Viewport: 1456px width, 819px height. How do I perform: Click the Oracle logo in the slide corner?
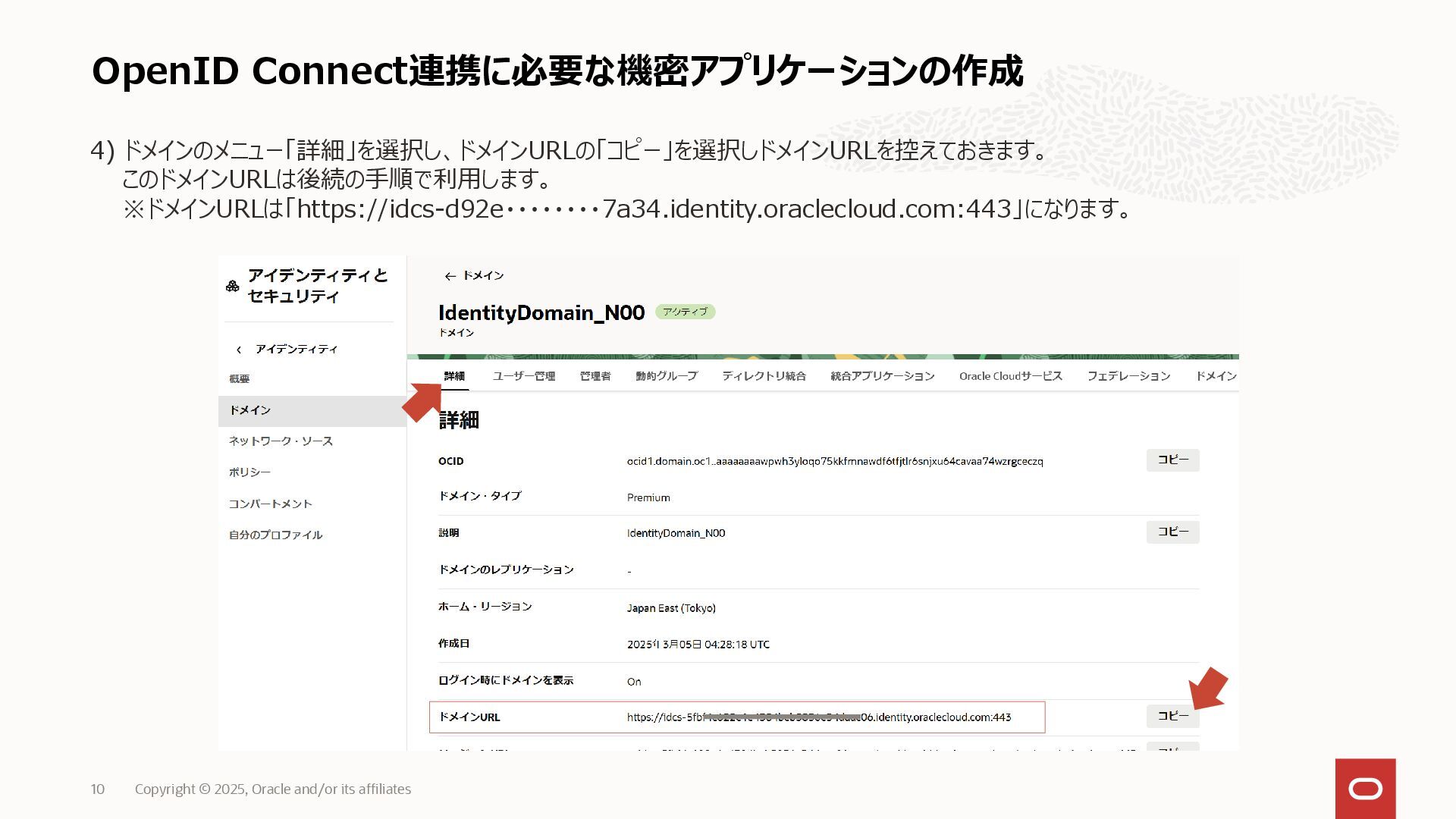point(1365,789)
